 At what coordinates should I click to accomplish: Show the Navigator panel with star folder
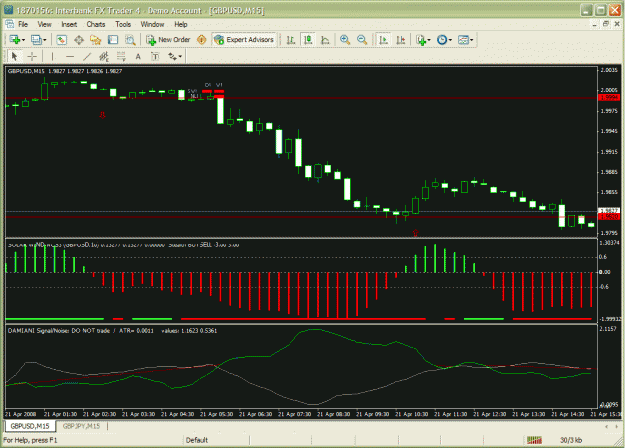point(96,40)
